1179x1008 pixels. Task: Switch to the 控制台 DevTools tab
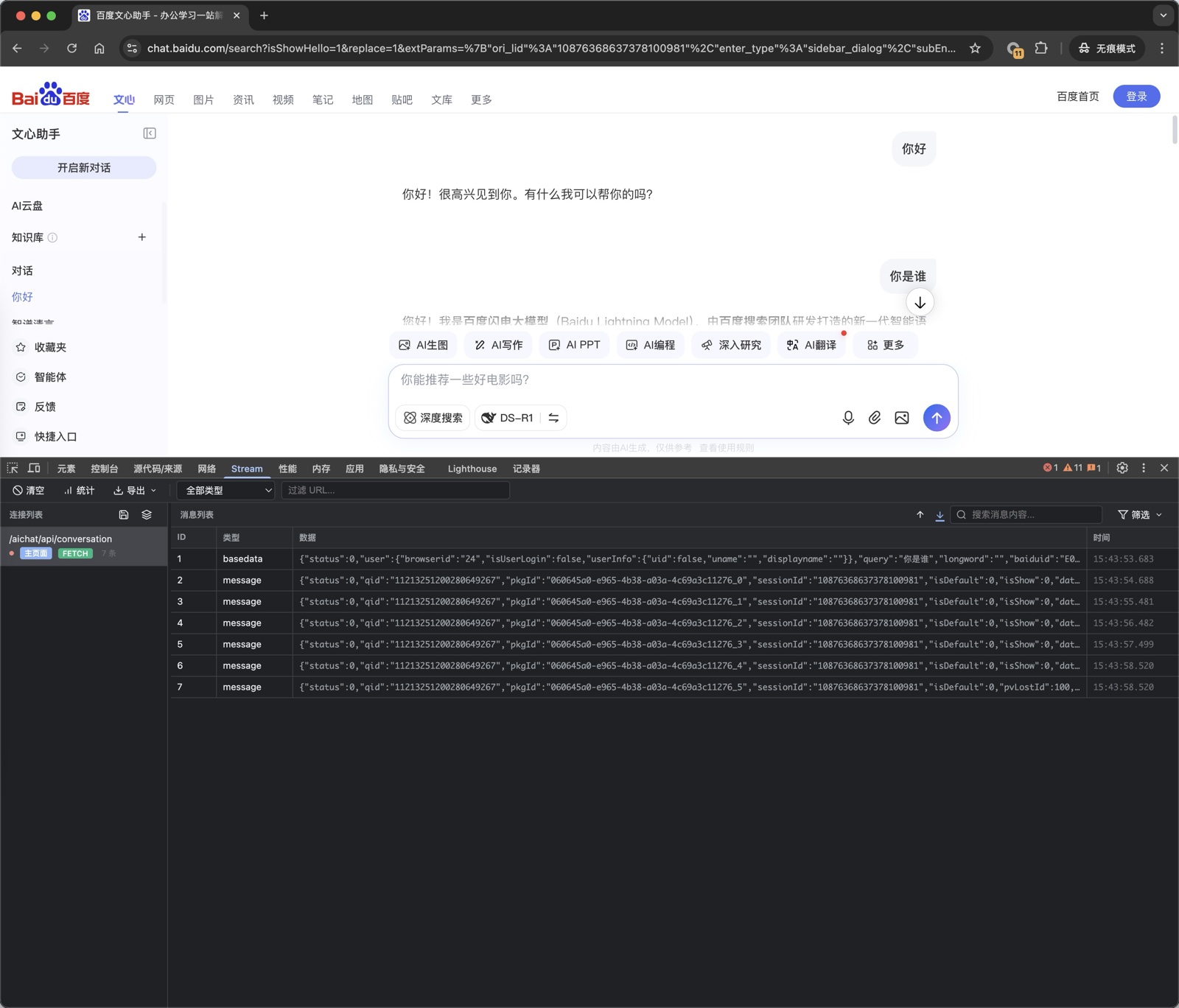pyautogui.click(x=105, y=469)
